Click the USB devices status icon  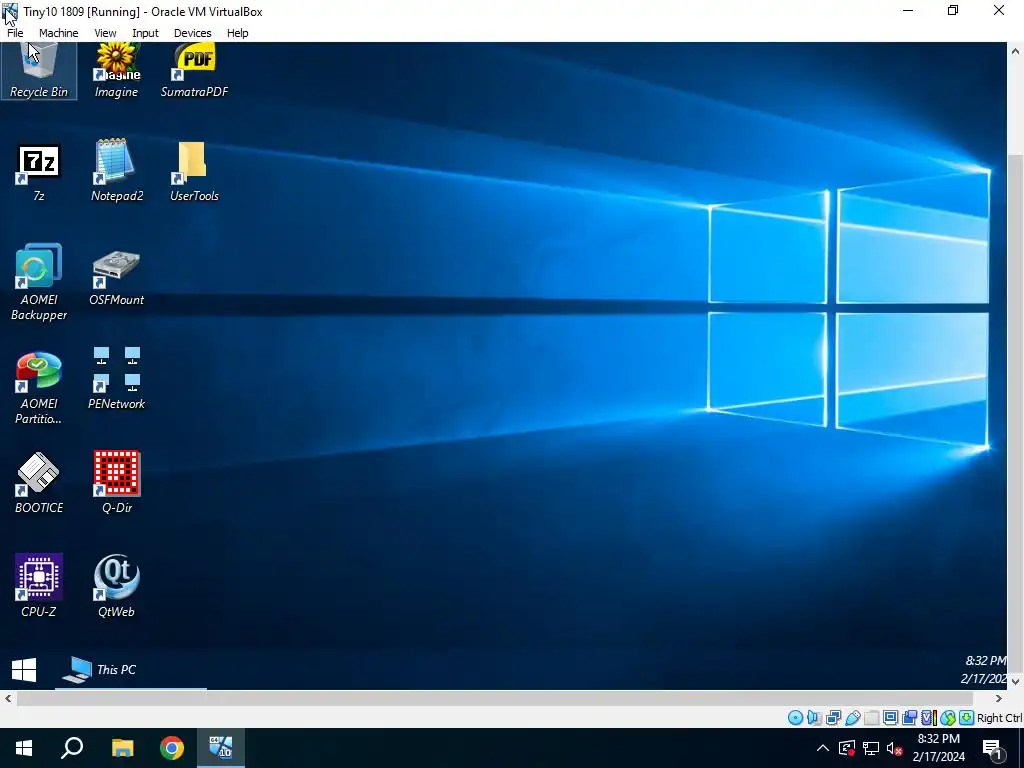852,718
